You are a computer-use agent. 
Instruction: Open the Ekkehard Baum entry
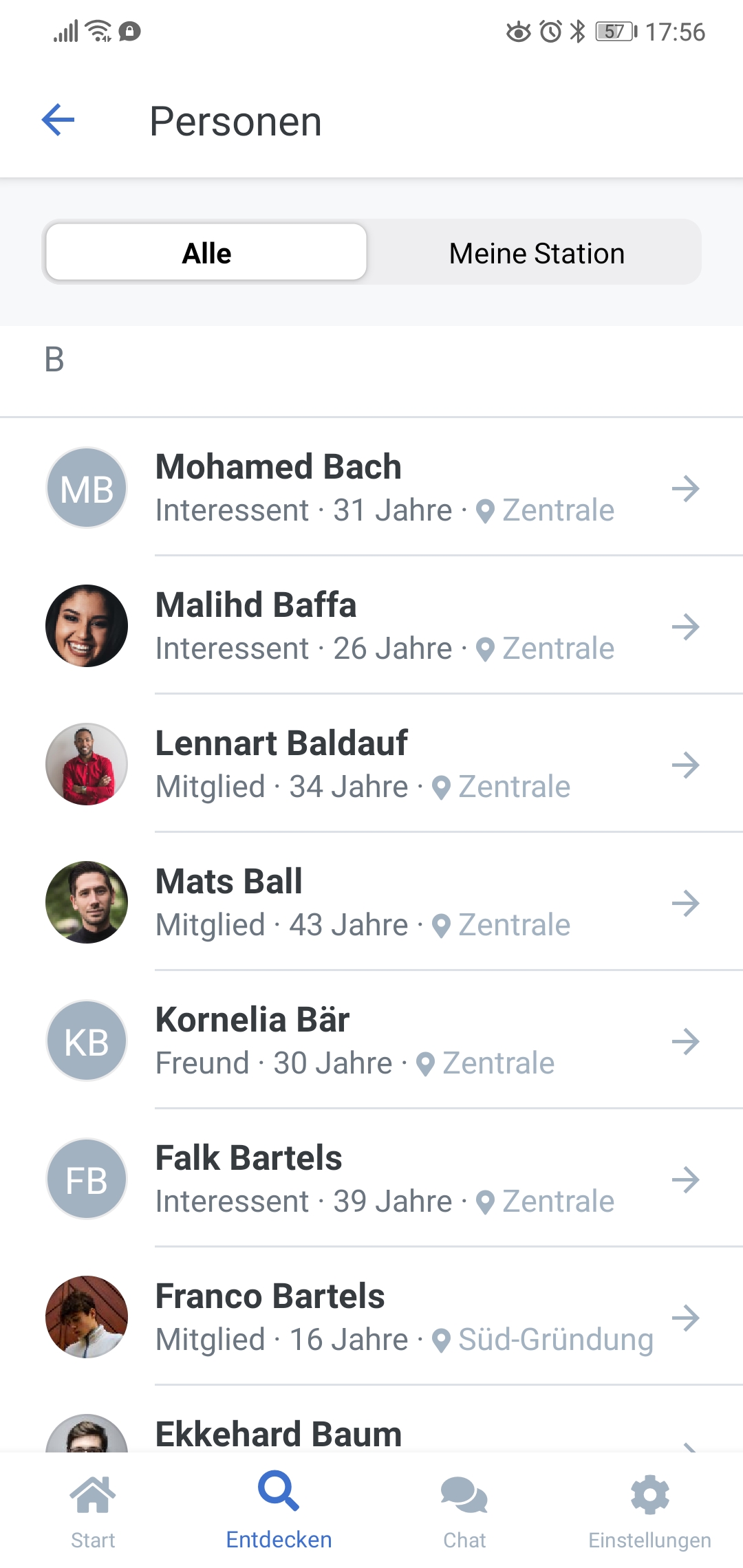279,1435
